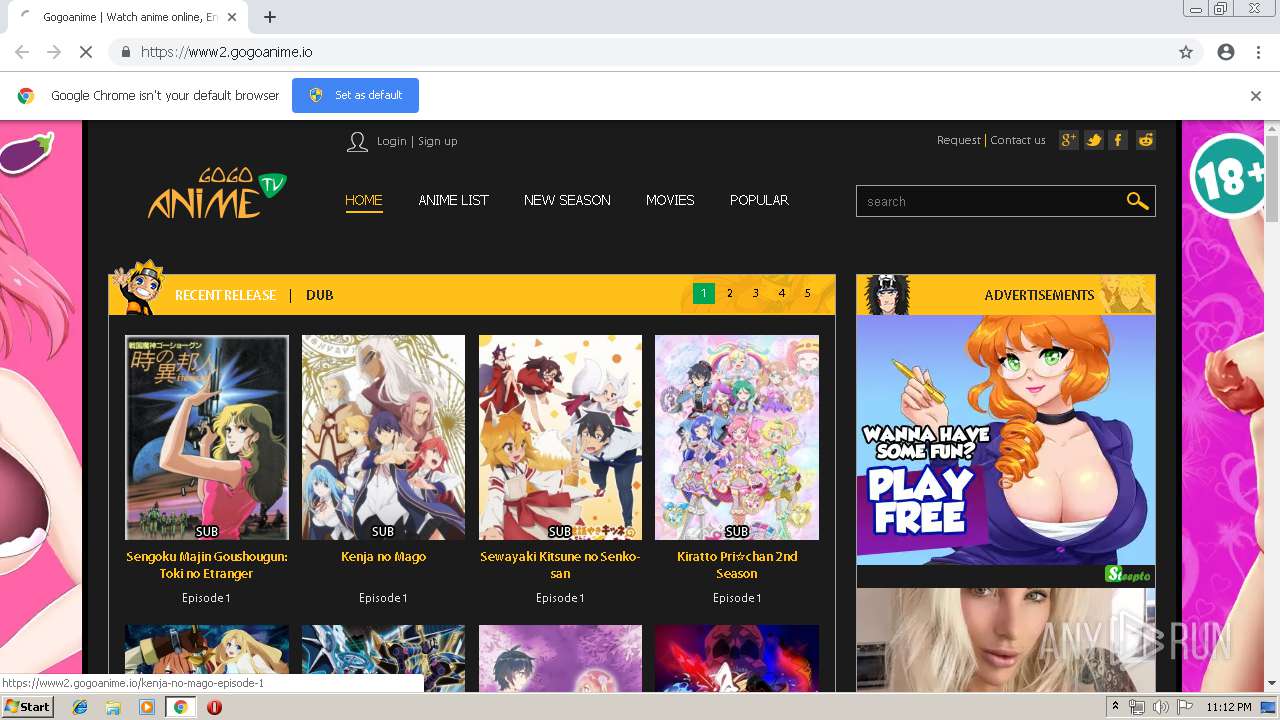Go back to the previous page
Viewport: 1280px width, 720px height.
click(x=22, y=52)
